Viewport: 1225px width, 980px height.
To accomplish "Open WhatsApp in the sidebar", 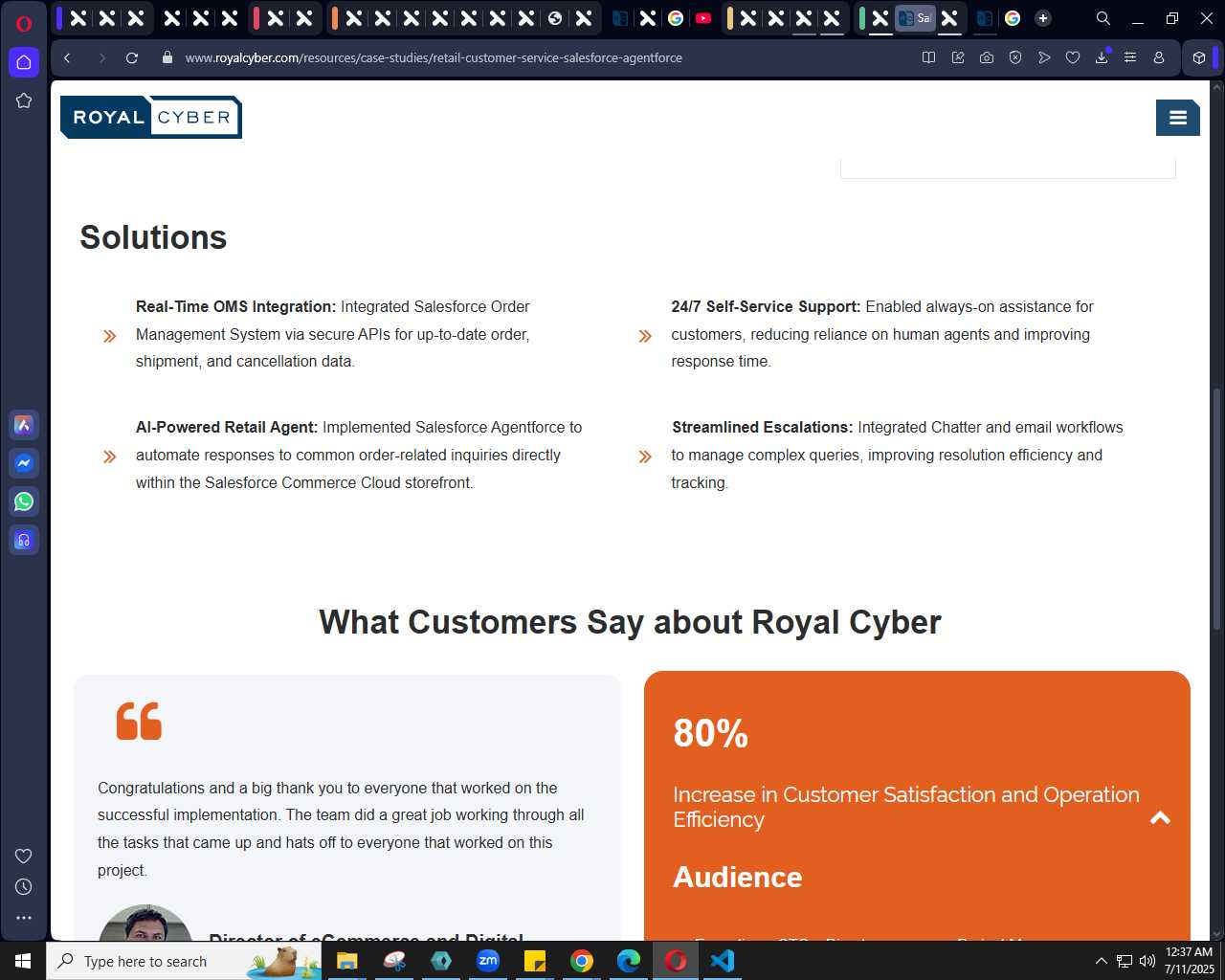I will tap(24, 501).
